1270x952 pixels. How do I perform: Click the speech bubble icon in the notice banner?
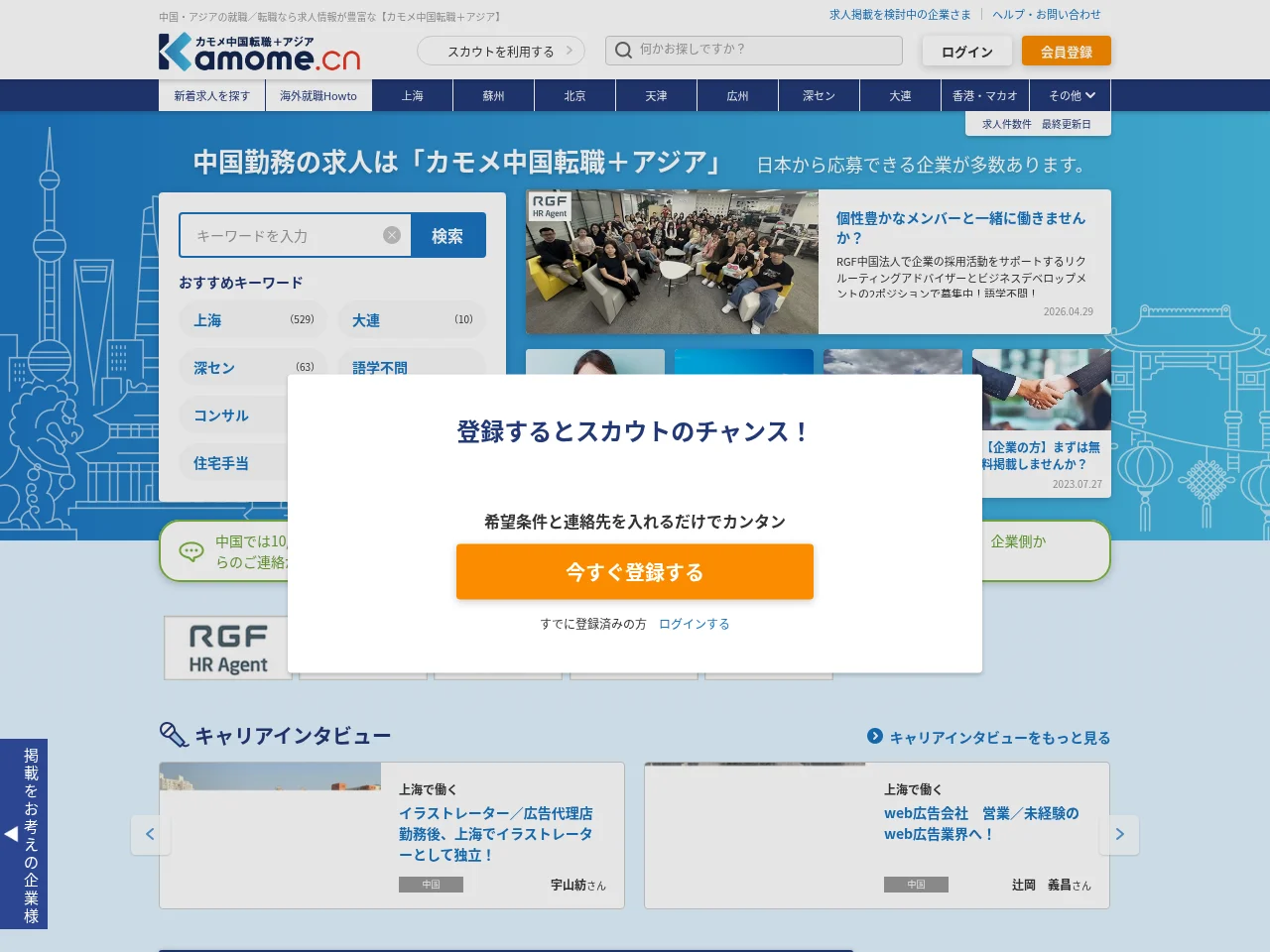[191, 551]
